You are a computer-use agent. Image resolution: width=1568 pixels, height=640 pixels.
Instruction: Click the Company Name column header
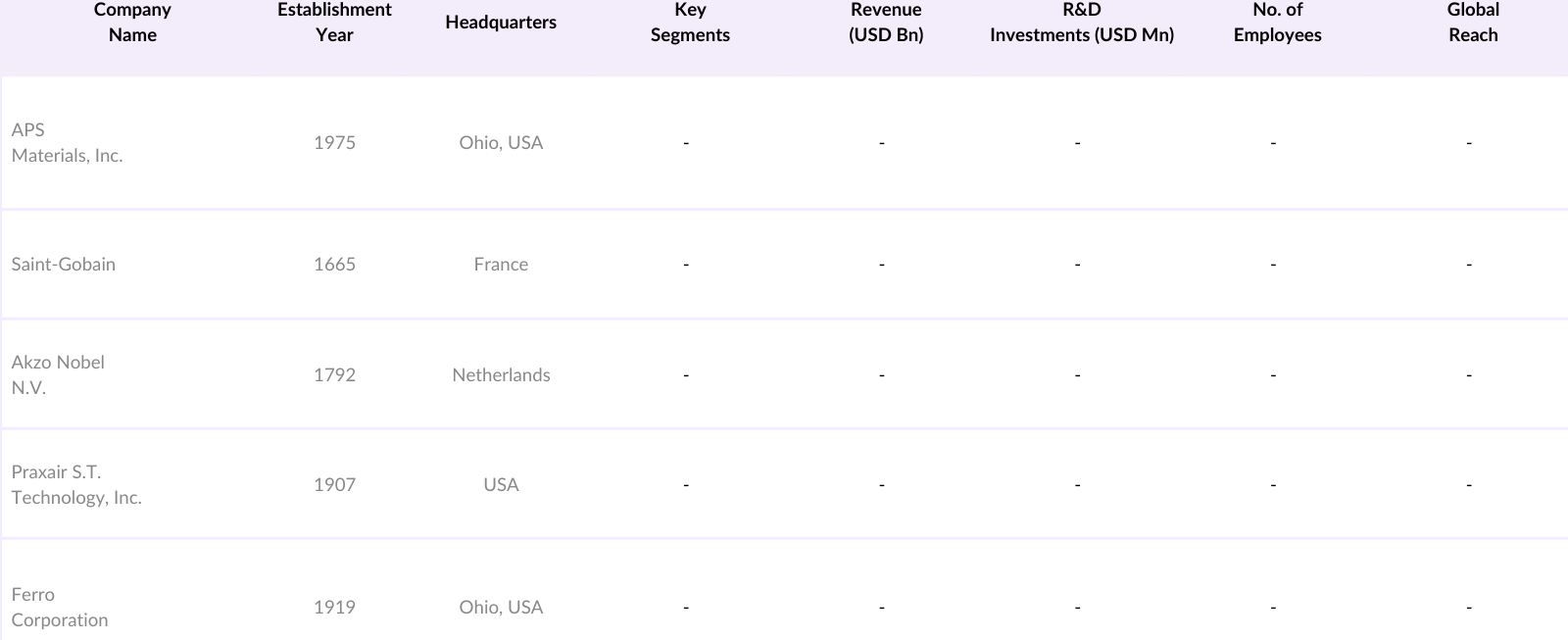coord(132,23)
